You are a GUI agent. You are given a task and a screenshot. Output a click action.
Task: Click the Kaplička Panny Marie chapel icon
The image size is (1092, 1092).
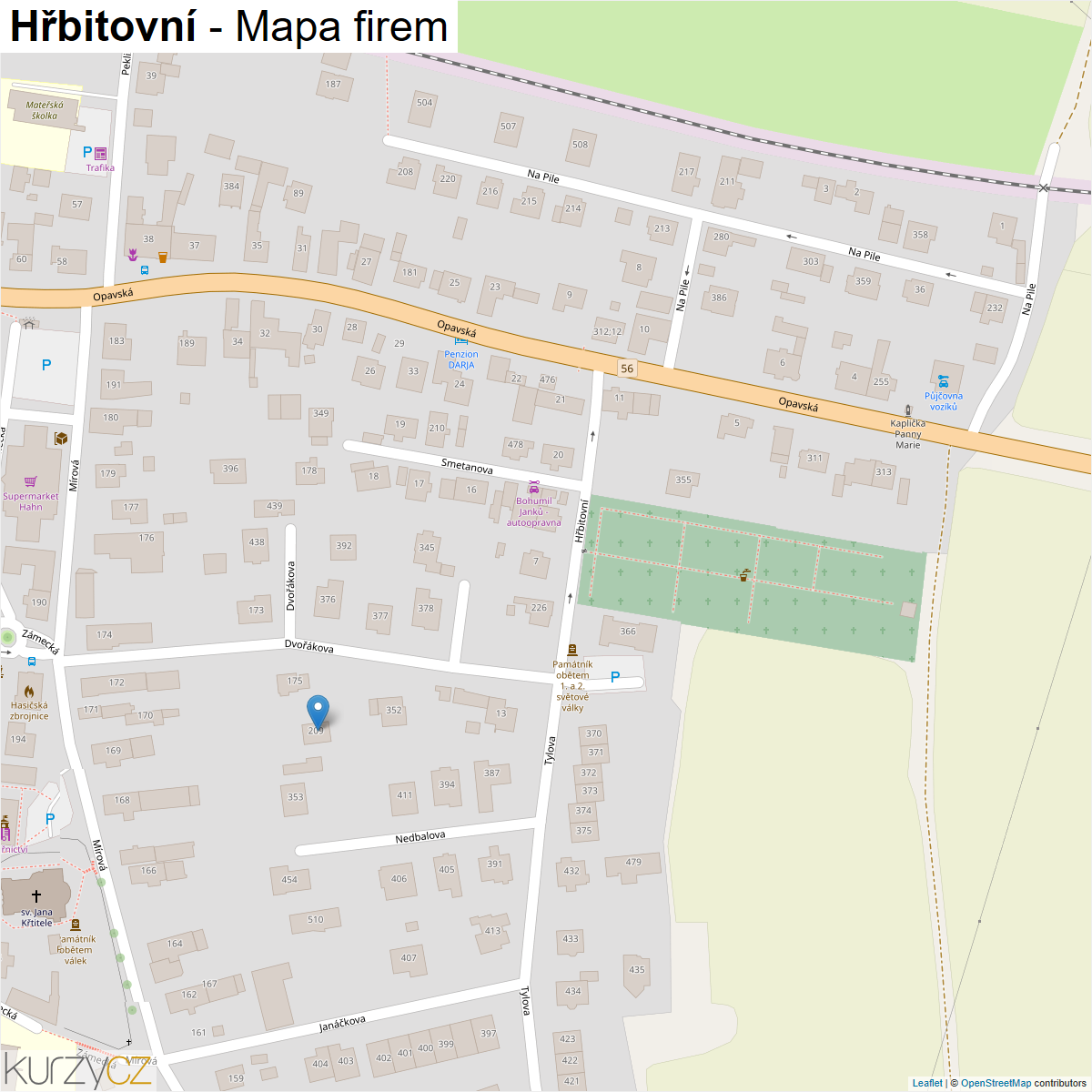pos(907,410)
